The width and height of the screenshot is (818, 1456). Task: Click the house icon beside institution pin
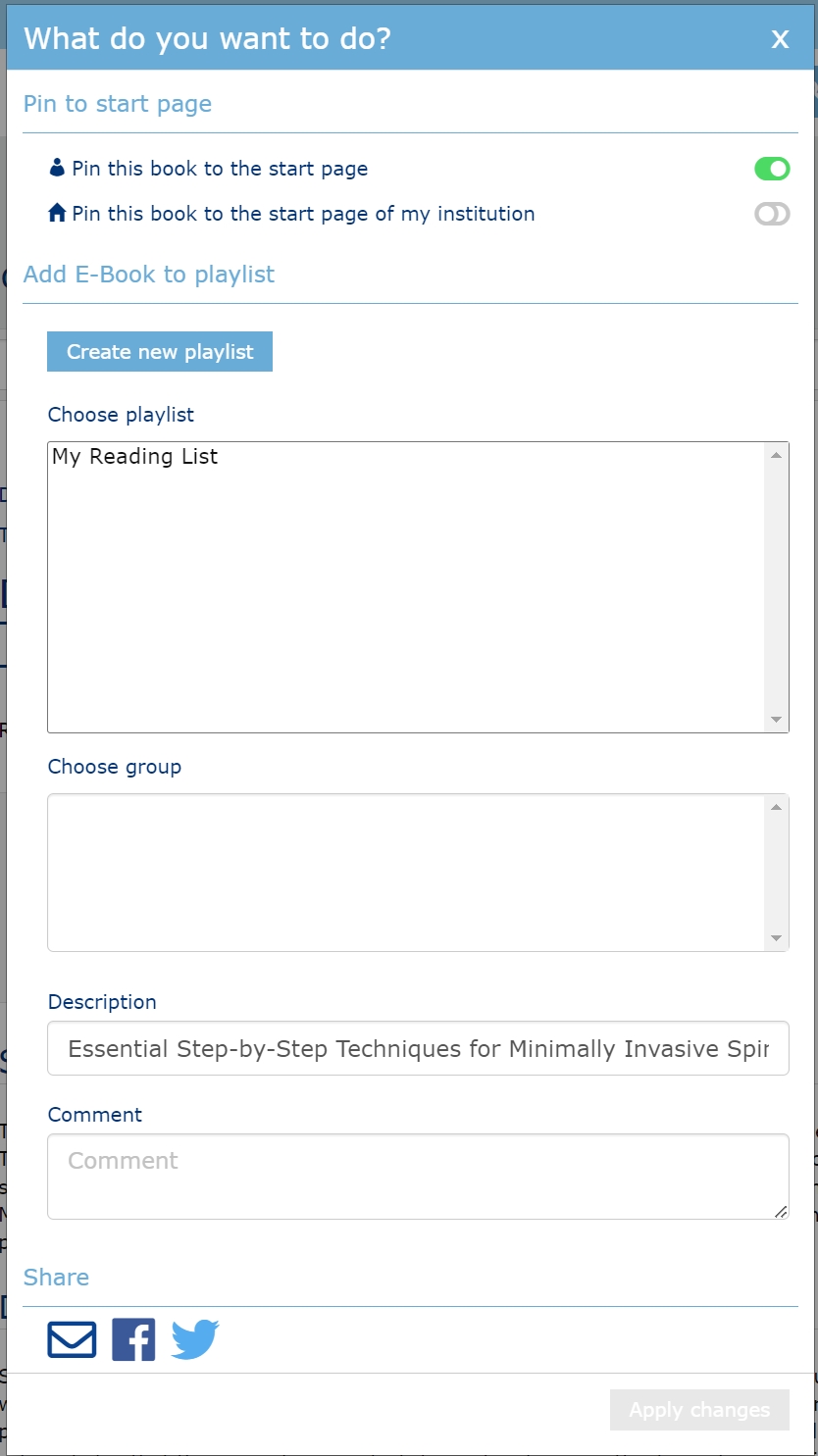click(57, 213)
